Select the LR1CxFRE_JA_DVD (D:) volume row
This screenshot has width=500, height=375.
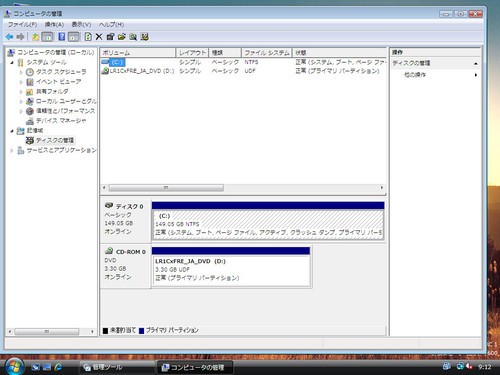pyautogui.click(x=243, y=71)
